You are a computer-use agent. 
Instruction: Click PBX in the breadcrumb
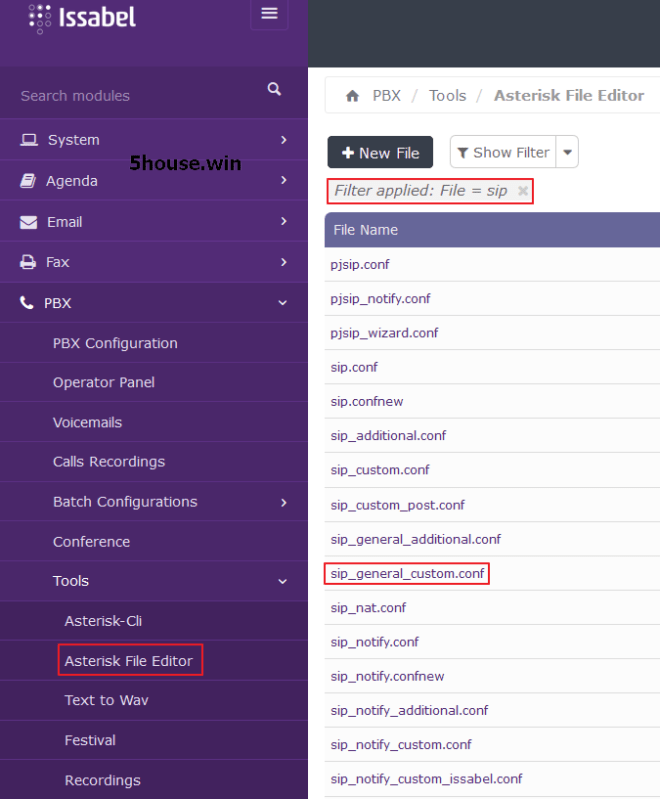(x=386, y=96)
